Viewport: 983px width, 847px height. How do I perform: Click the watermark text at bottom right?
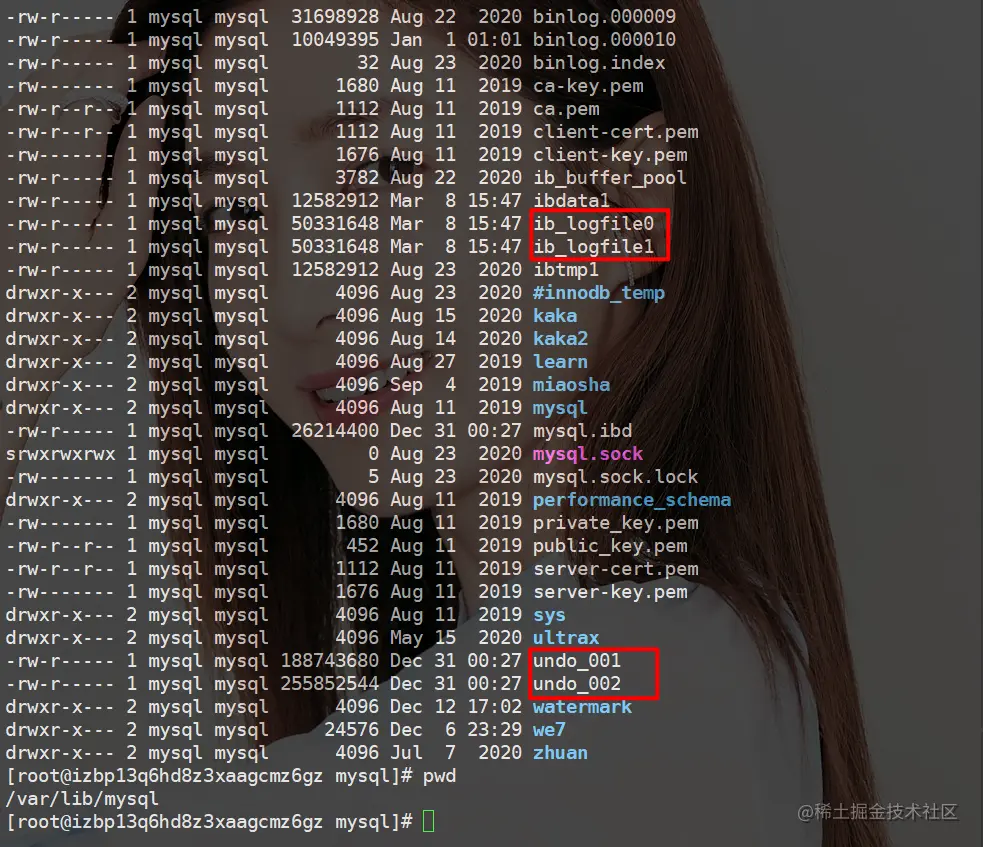pos(877,812)
